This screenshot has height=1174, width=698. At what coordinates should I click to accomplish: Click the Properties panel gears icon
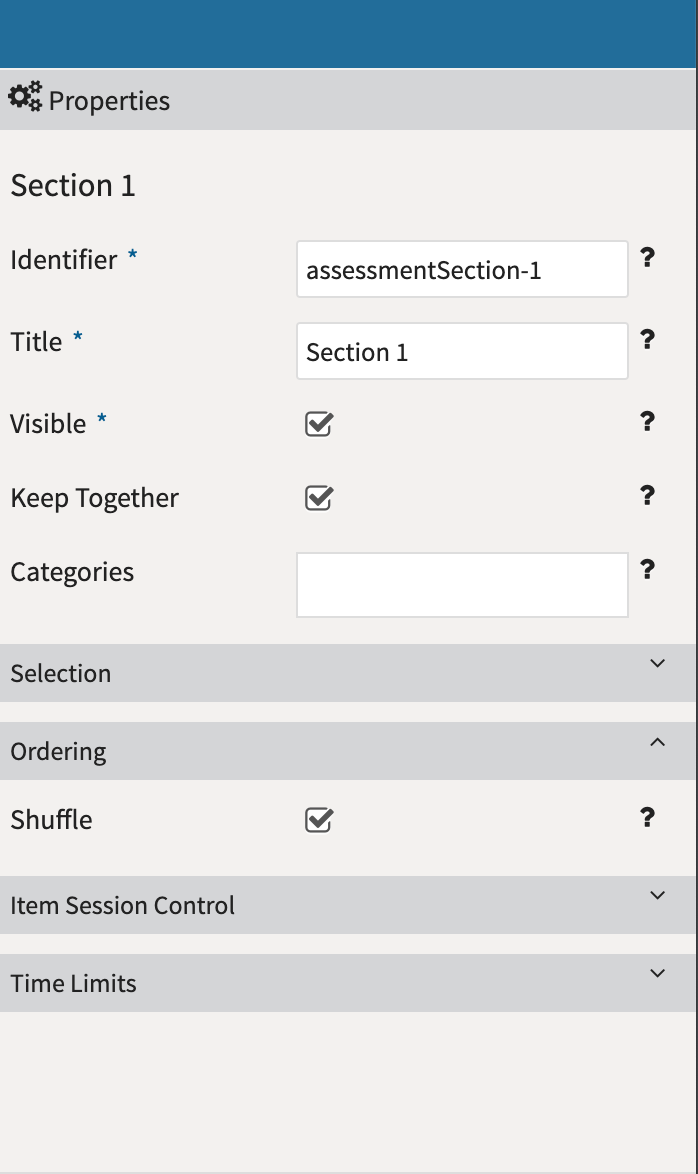pos(24,97)
